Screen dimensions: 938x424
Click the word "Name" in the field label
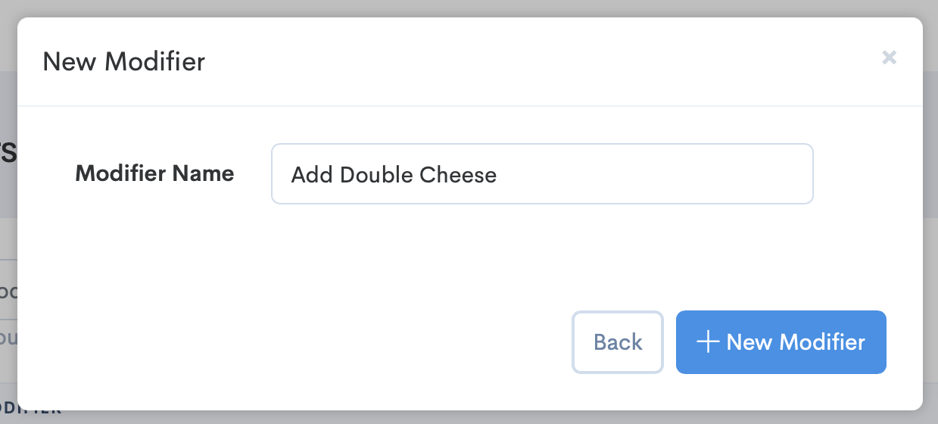coord(203,173)
